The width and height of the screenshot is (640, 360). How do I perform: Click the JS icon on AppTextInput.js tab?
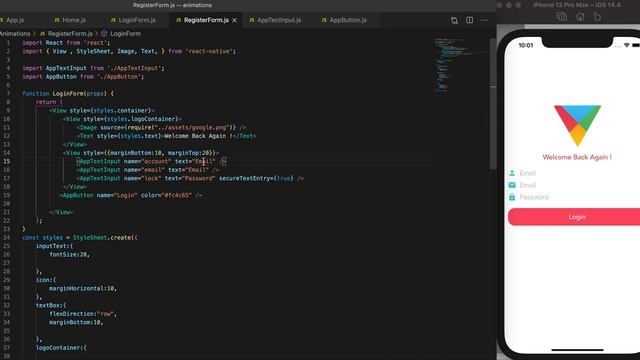[251, 20]
